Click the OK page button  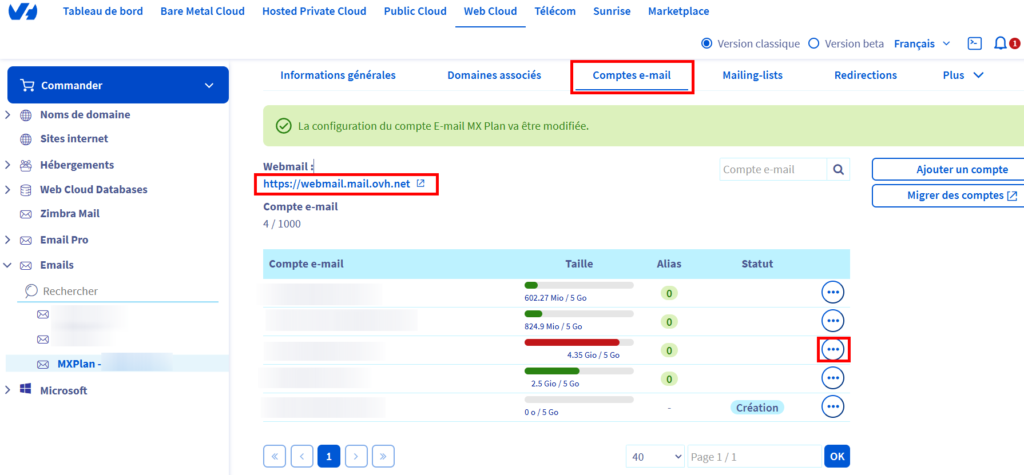click(x=837, y=456)
